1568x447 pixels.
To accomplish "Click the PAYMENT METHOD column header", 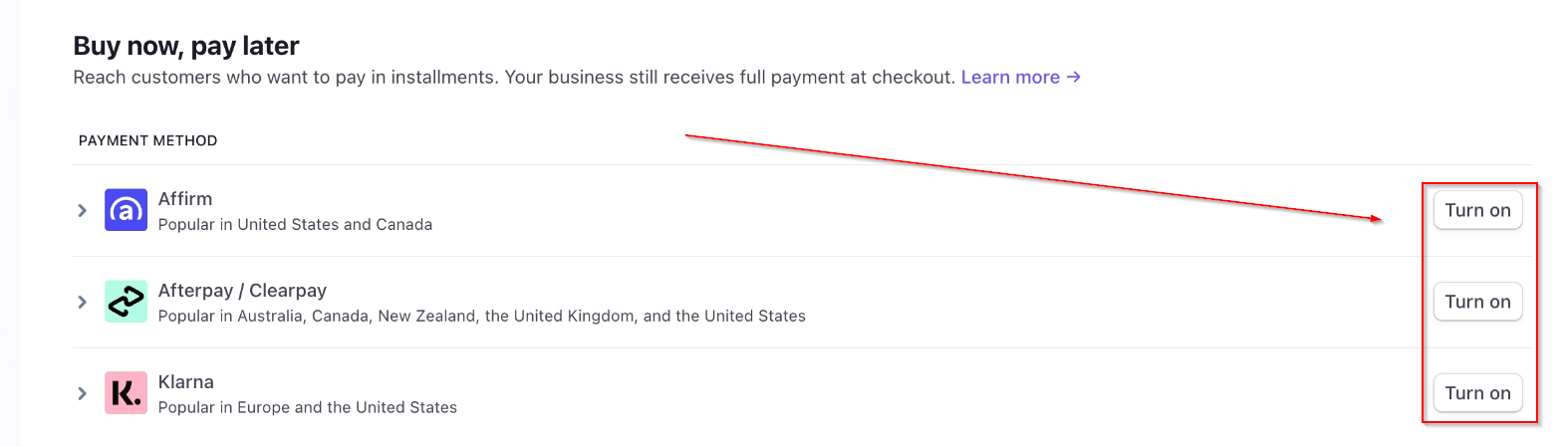I will tap(147, 140).
